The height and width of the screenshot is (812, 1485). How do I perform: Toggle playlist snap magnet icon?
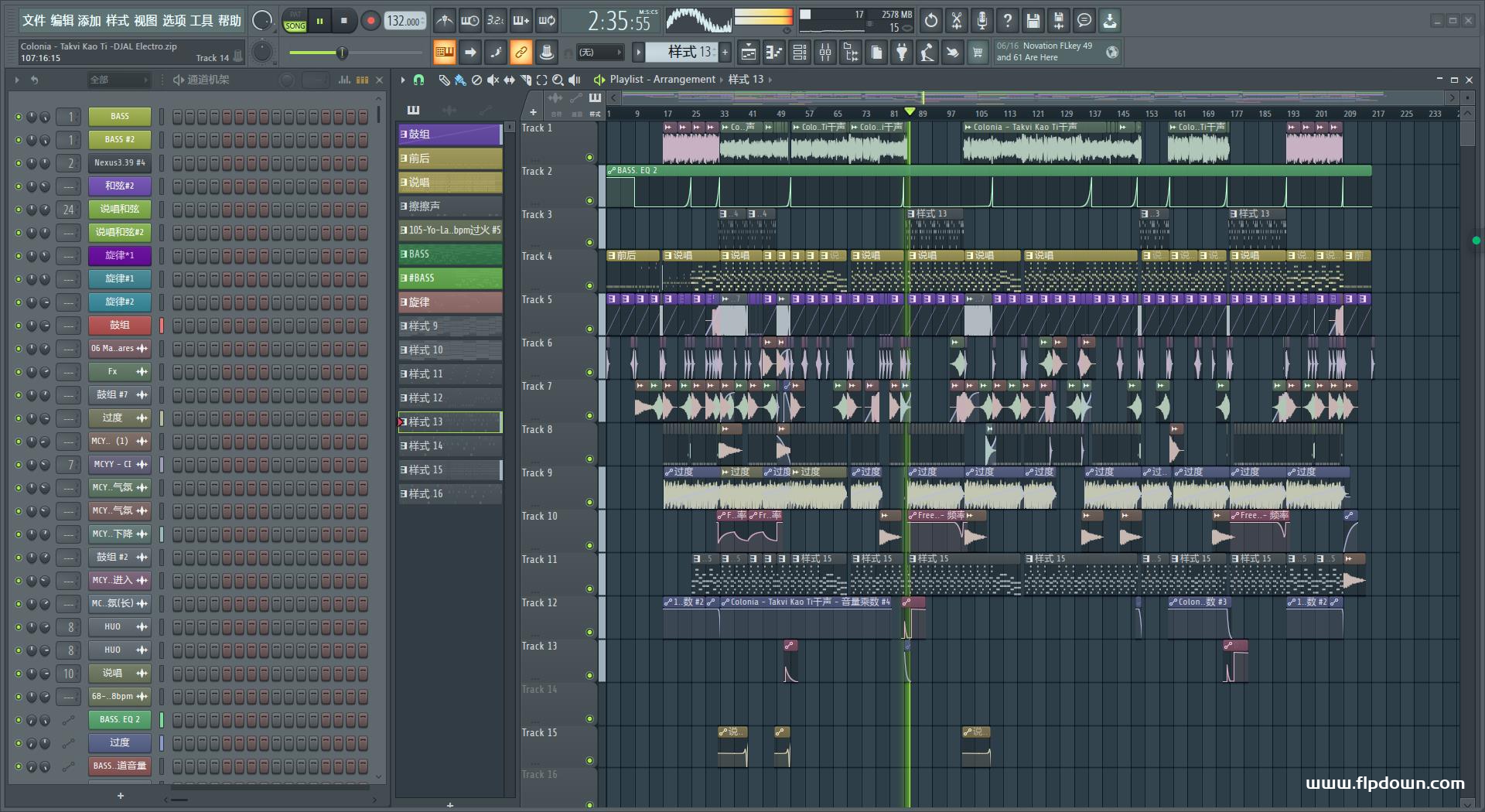418,80
